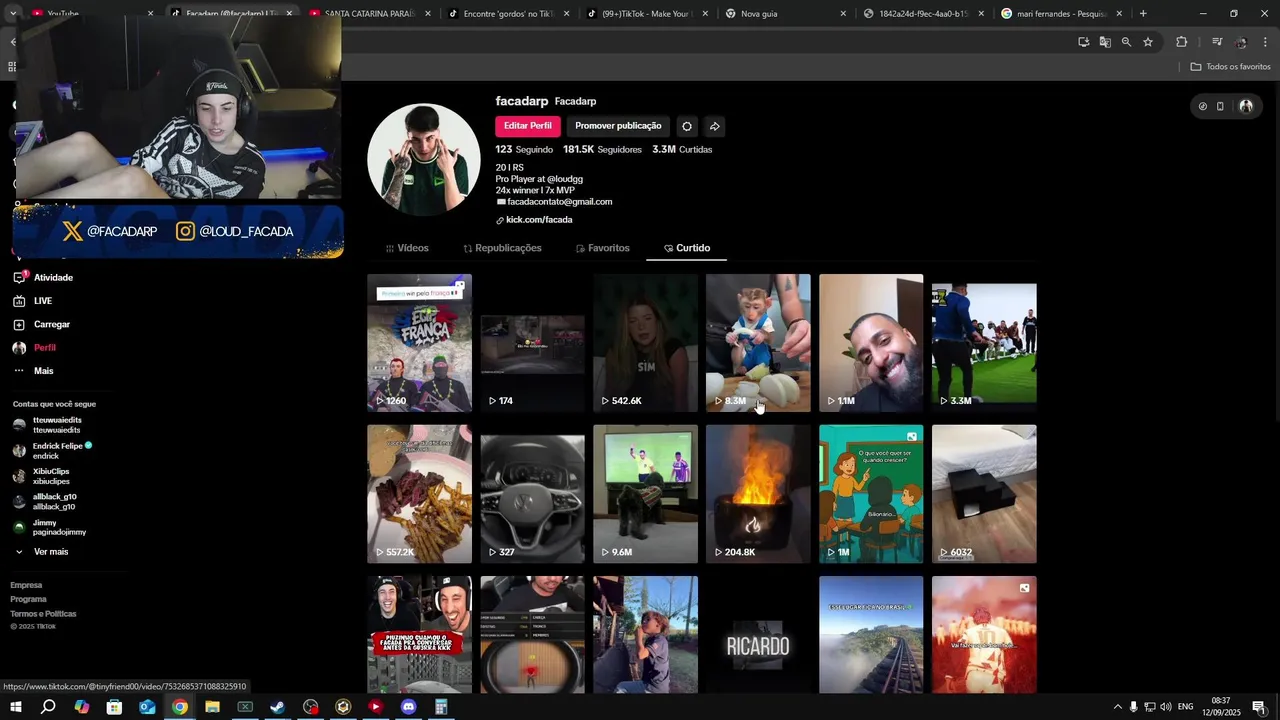Open the dark video with 174 views
Image resolution: width=1280 pixels, height=720 pixels.
[x=532, y=343]
